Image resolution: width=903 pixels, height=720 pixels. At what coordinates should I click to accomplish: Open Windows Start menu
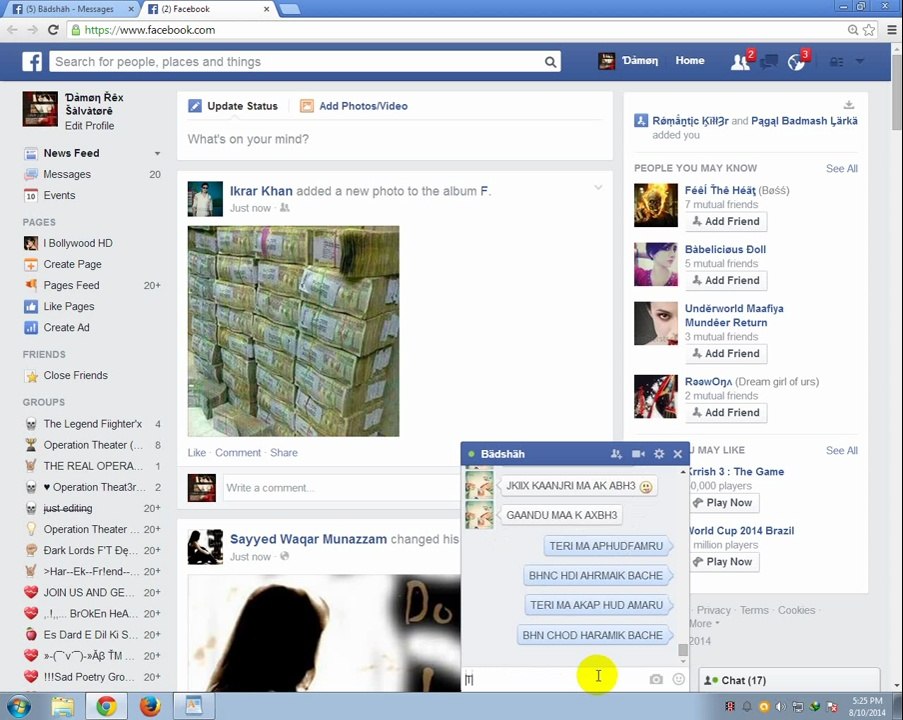coord(19,706)
